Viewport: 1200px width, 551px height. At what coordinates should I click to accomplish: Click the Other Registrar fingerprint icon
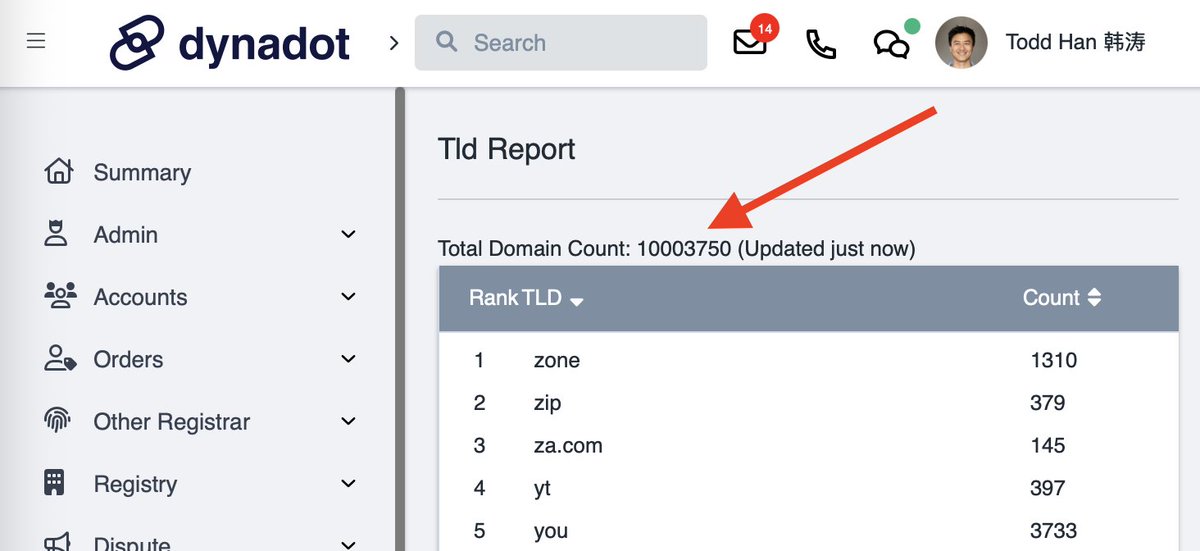57,420
